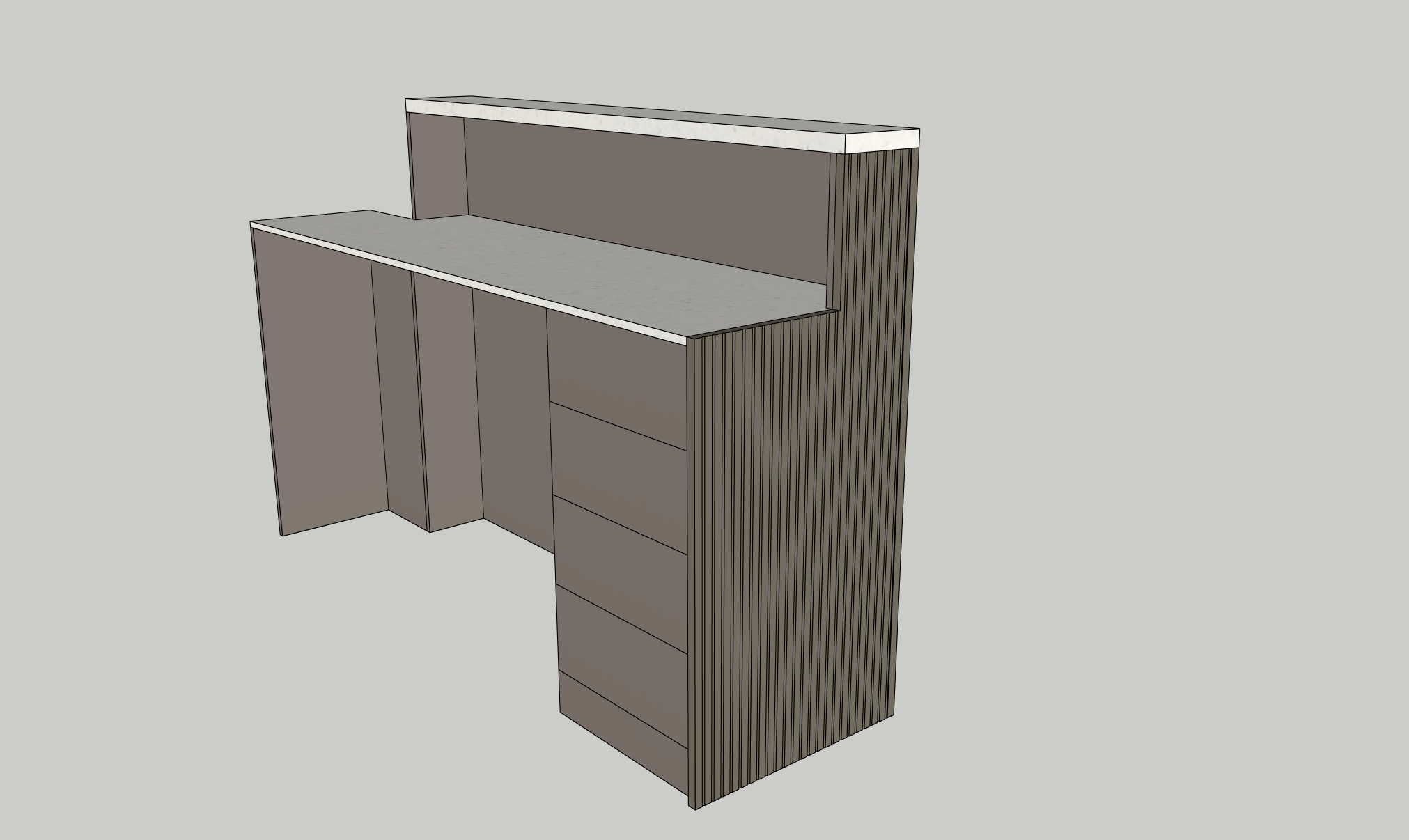Click the narrow upper-left return panel

pyautogui.click(x=437, y=166)
